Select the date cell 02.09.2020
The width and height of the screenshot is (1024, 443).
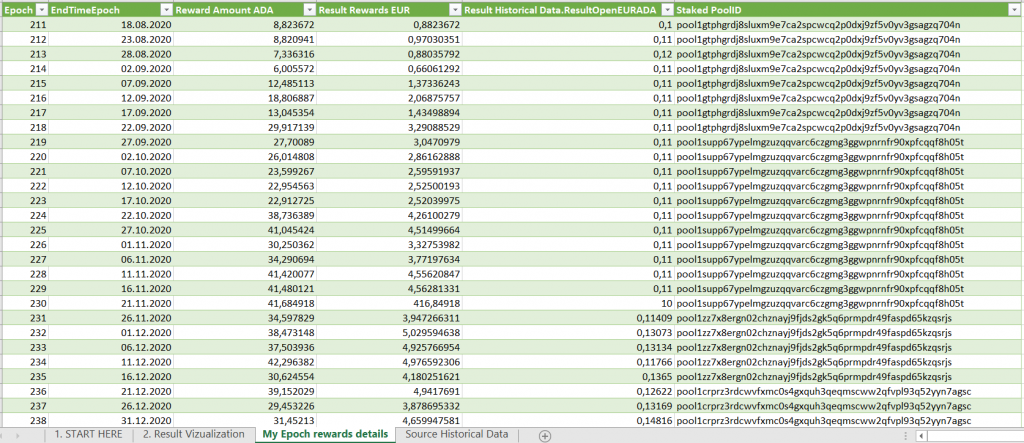click(111, 69)
